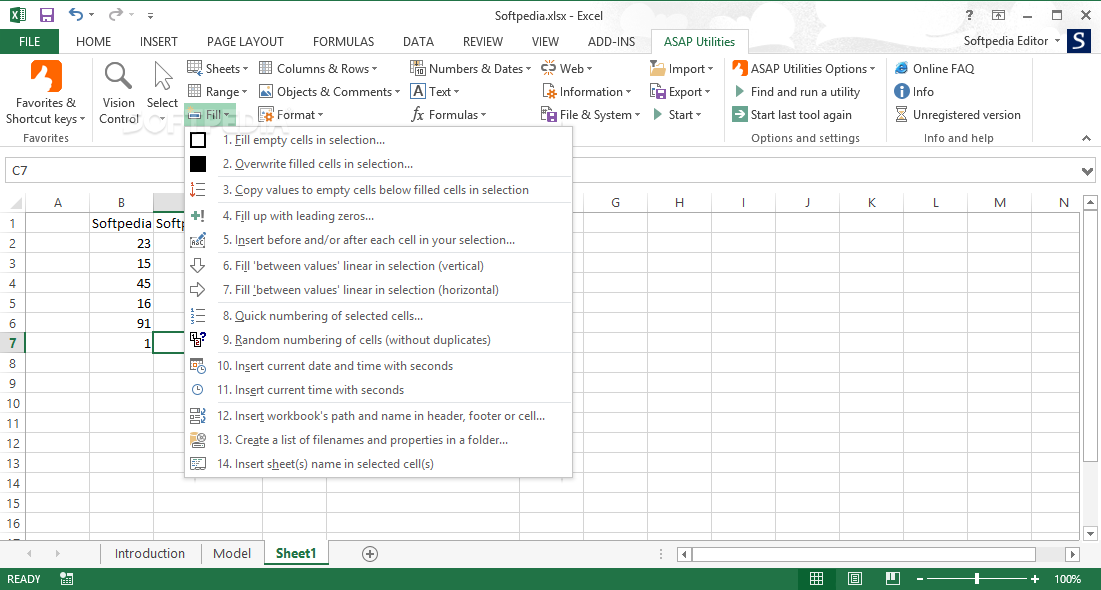This screenshot has height=590, width=1101.
Task: Open the Import dropdown
Action: click(x=682, y=68)
